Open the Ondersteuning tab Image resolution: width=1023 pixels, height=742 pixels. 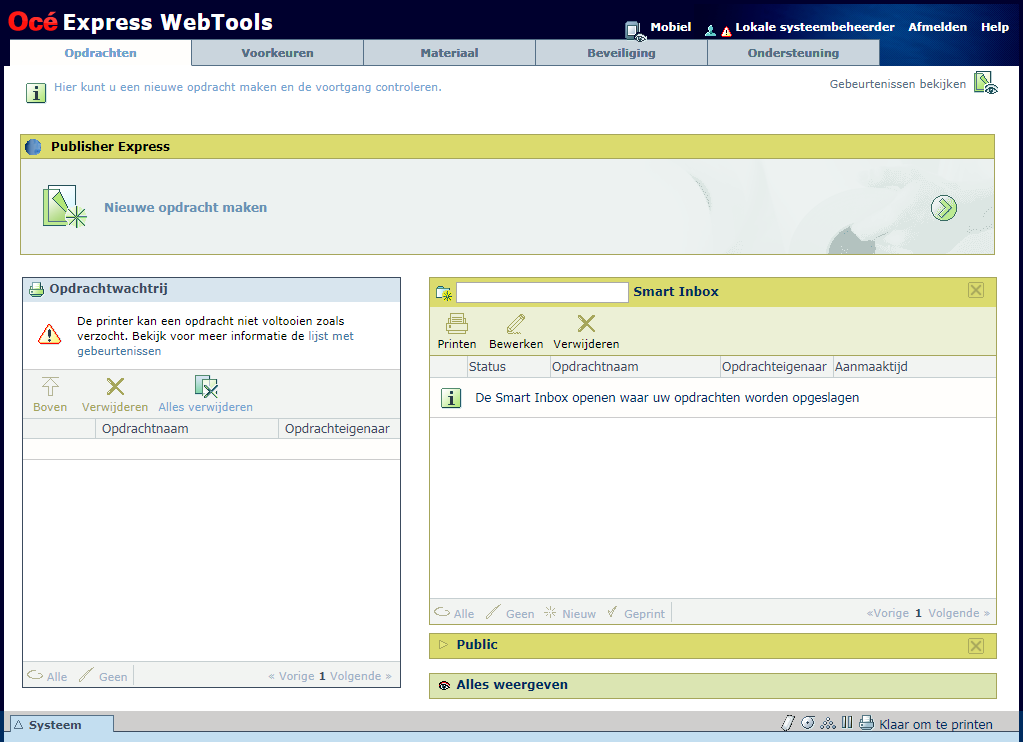pos(793,53)
